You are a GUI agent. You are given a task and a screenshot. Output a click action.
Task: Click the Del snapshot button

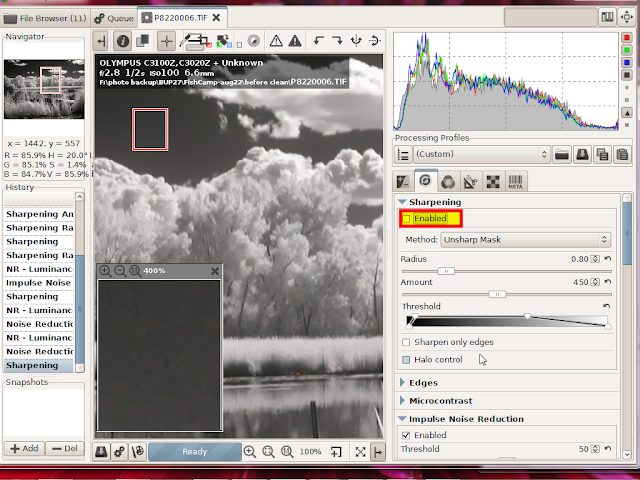click(64, 448)
